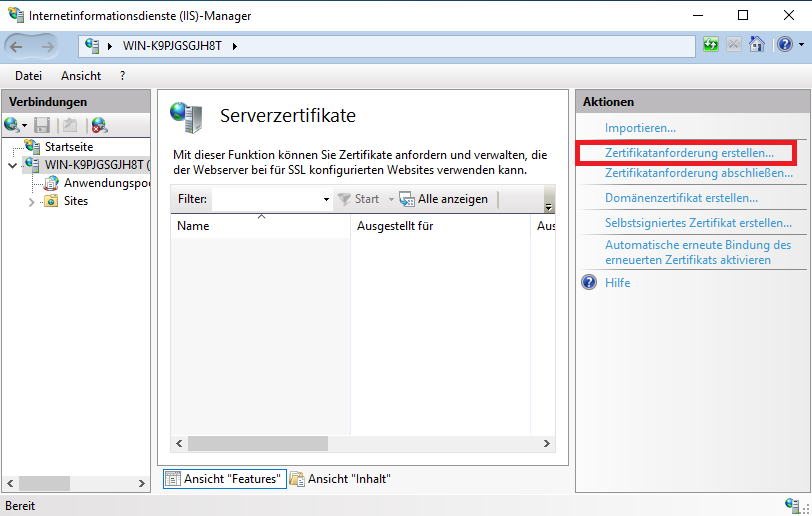This screenshot has width=812, height=516.
Task: Click the status bar network icon
Action: (792, 506)
